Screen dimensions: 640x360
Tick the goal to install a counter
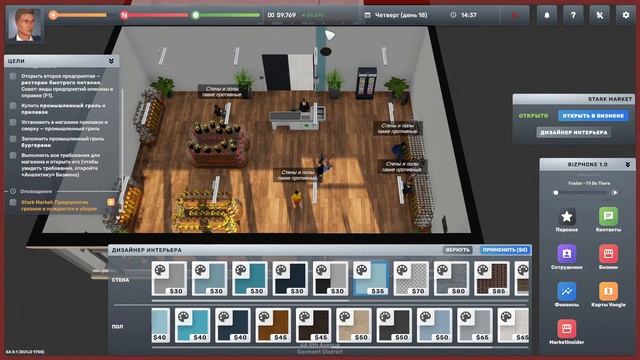(13, 122)
